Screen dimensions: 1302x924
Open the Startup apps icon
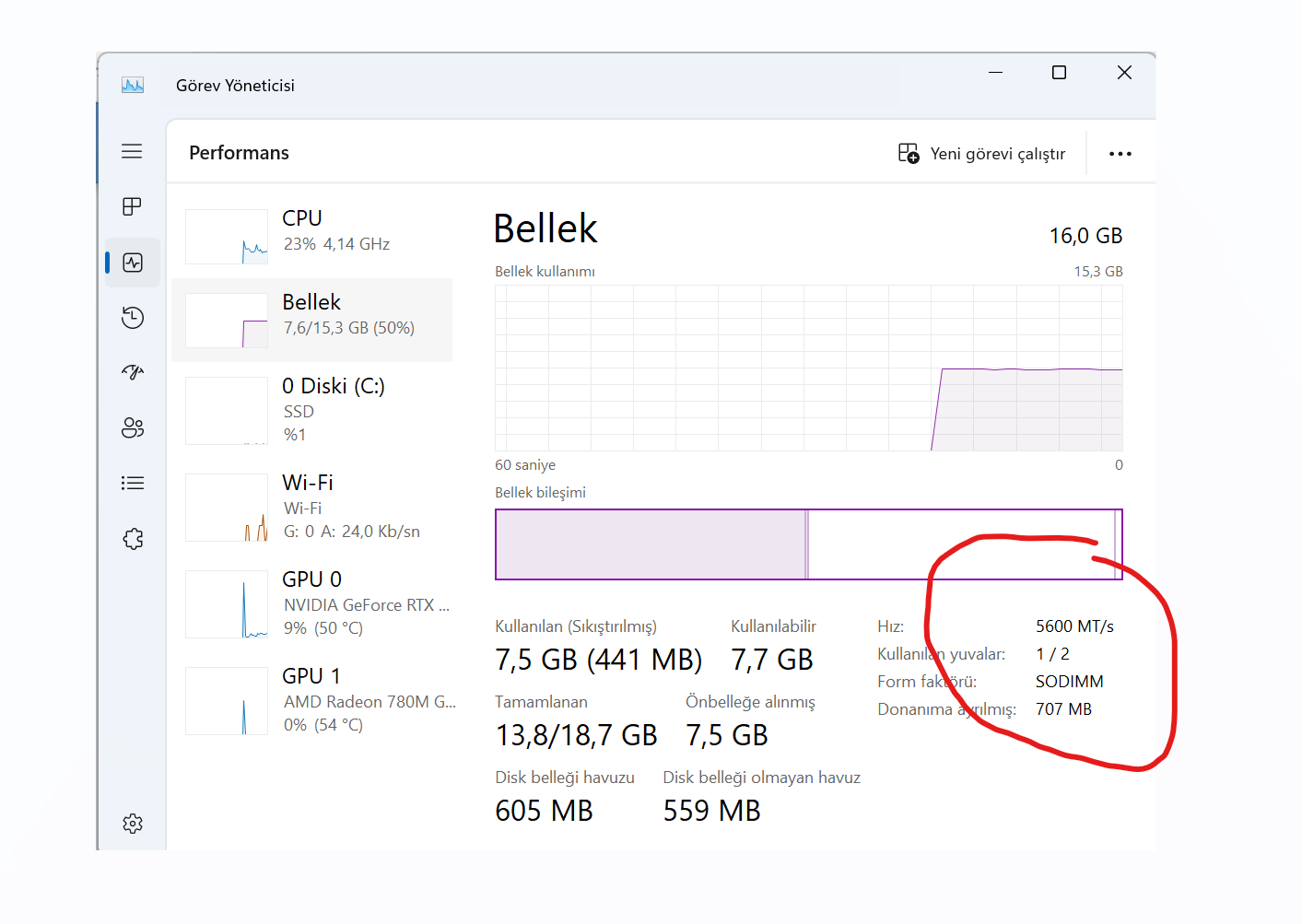(x=133, y=372)
